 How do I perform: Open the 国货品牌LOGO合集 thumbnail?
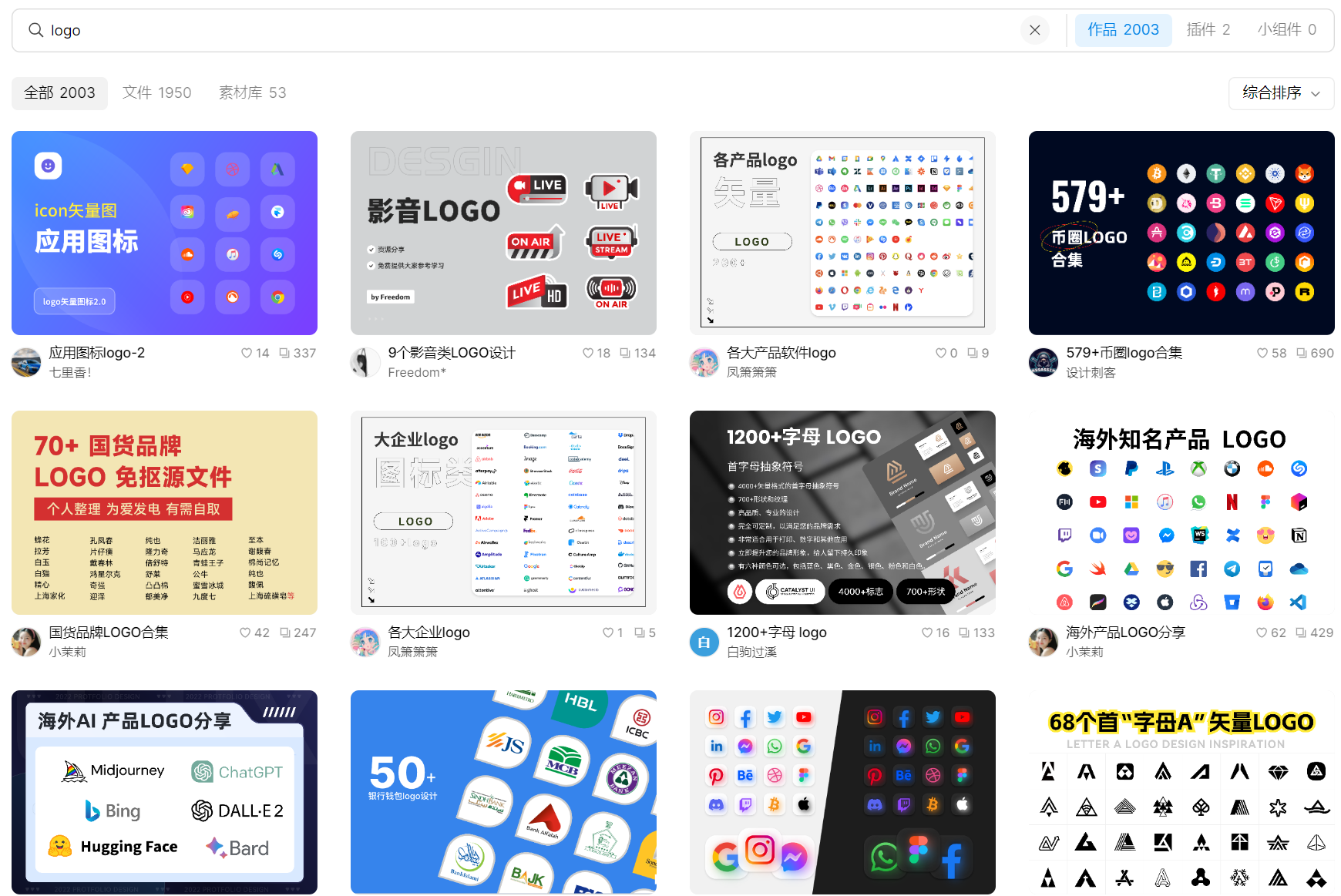[x=164, y=512]
